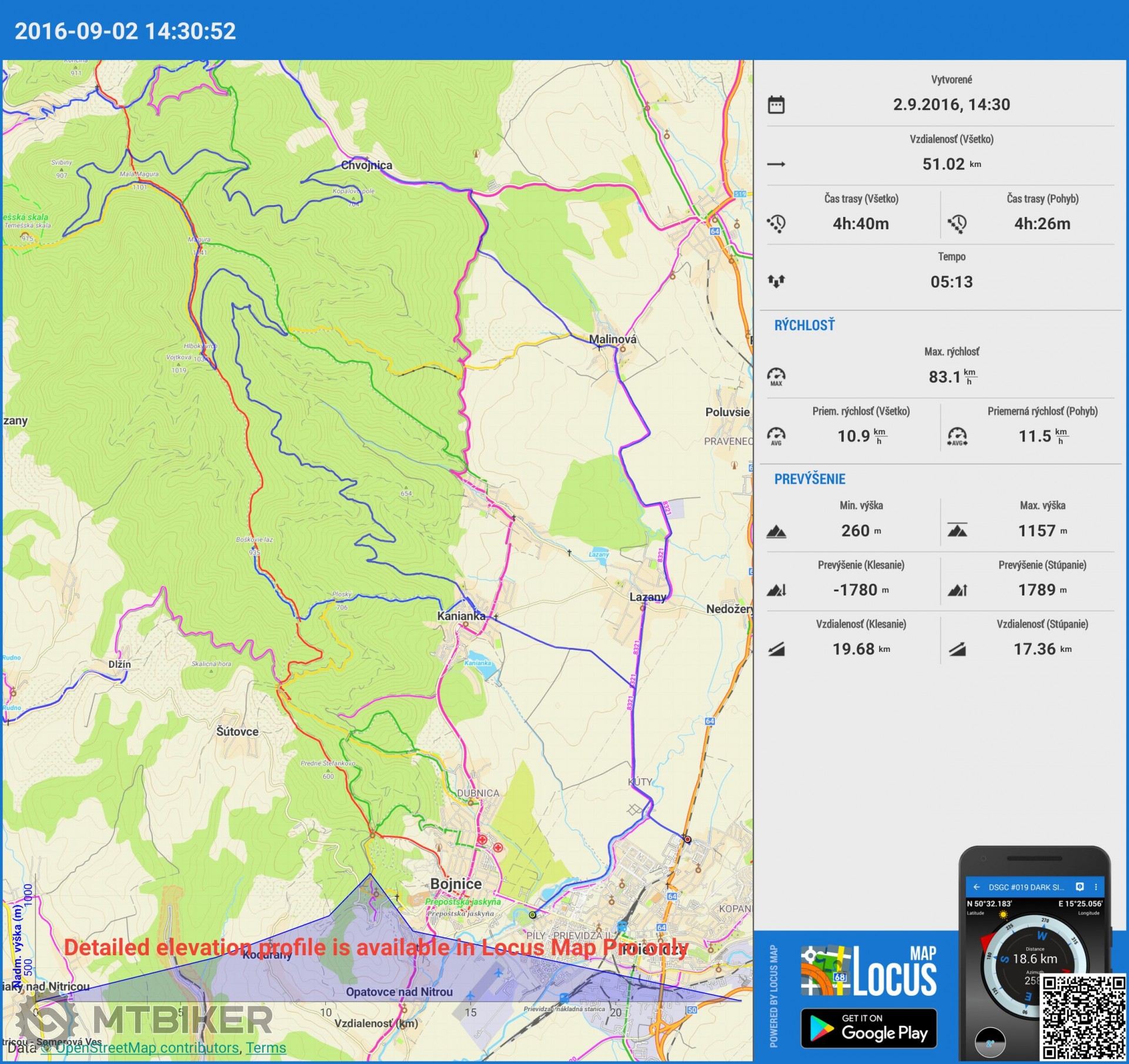1129x1064 pixels.
Task: Click the MAX speed gauge icon
Action: pyautogui.click(x=776, y=376)
